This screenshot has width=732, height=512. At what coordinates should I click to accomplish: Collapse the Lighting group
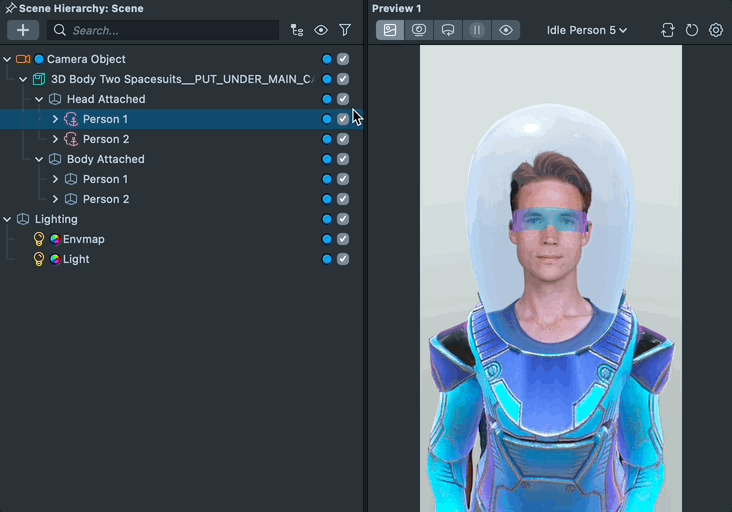(x=7, y=219)
